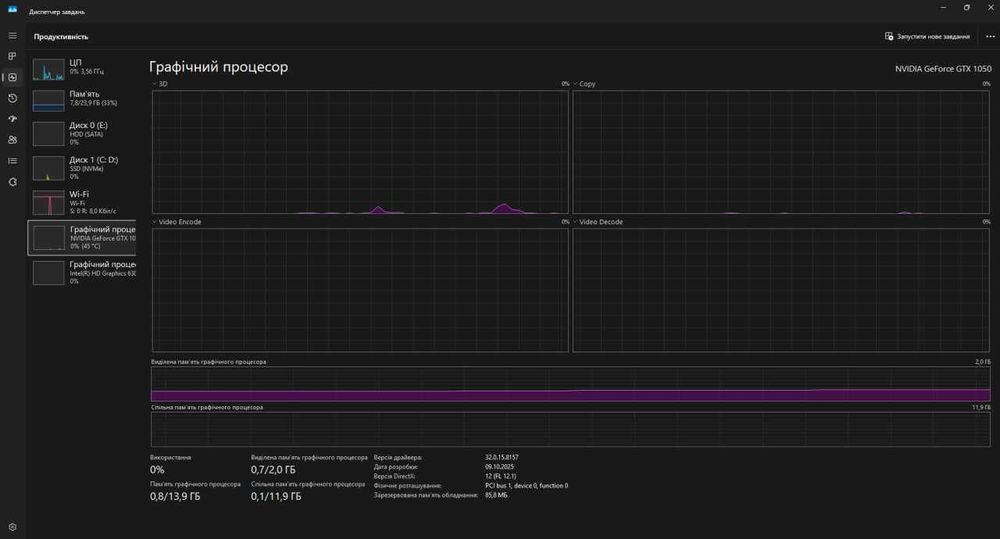1000x539 pixels.
Task: Open the App history page icon
Action: [x=12, y=98]
